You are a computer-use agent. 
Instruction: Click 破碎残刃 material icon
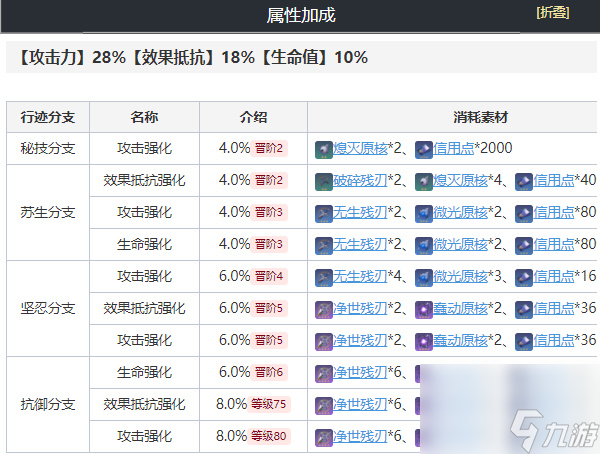coord(324,182)
